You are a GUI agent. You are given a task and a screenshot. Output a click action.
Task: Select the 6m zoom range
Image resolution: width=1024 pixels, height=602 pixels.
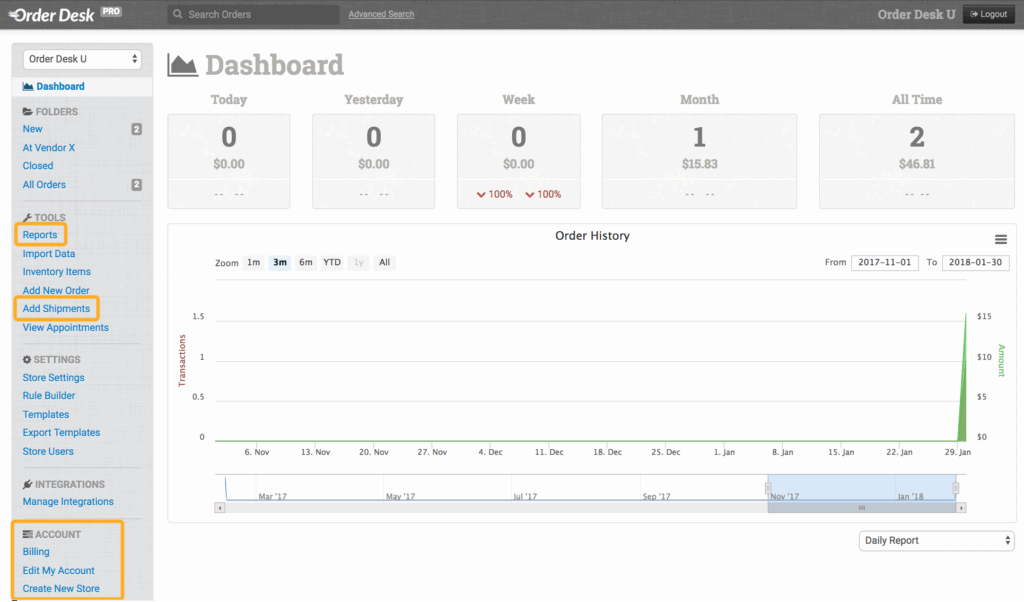click(306, 263)
